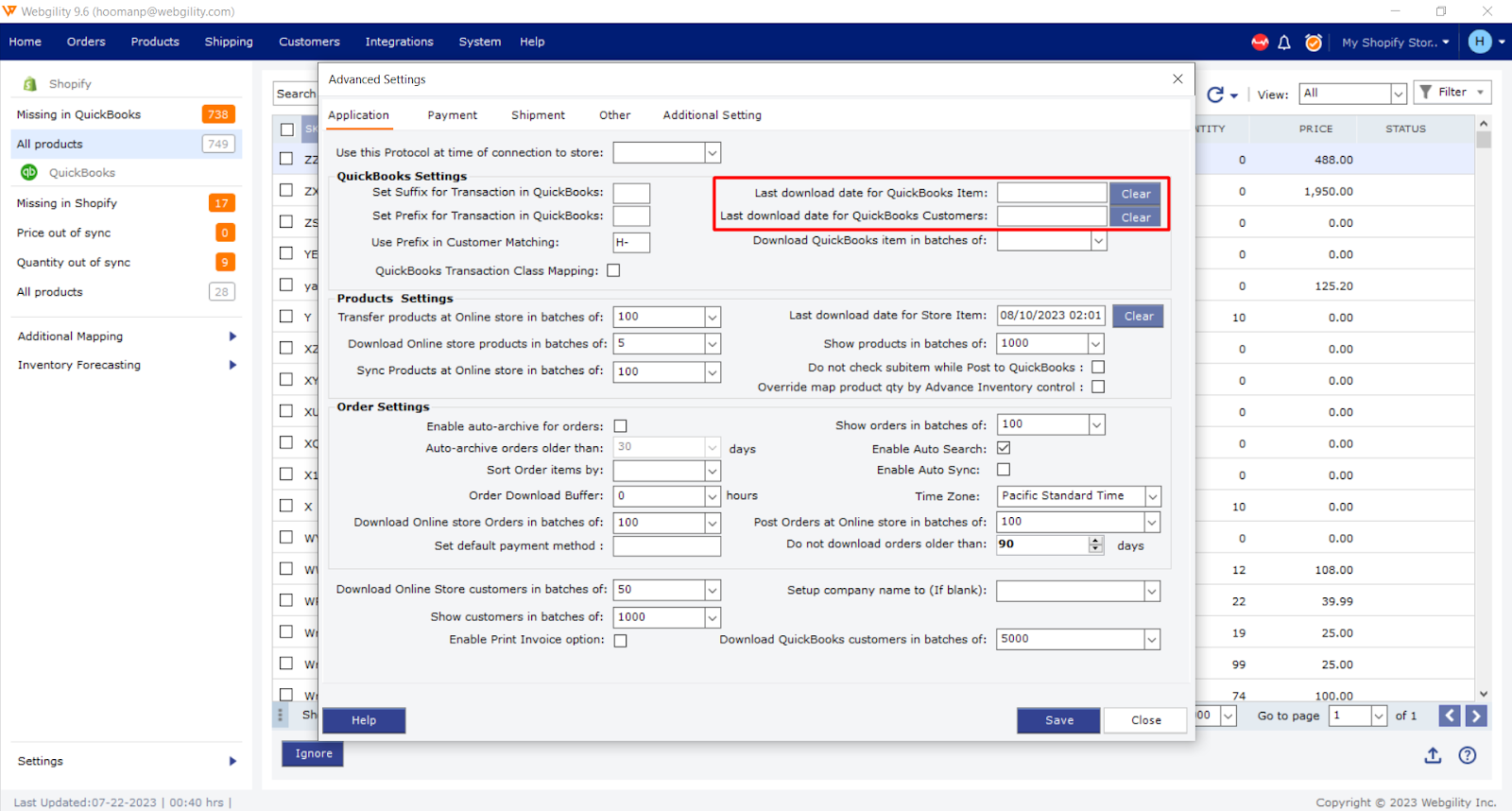Open the Products menu

pos(155,42)
